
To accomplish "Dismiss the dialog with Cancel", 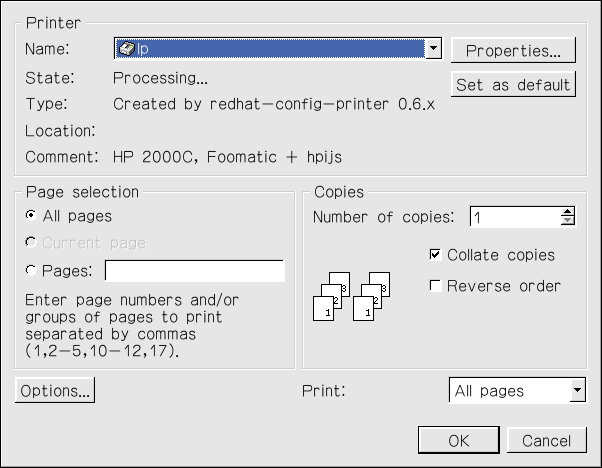I will pos(546,440).
